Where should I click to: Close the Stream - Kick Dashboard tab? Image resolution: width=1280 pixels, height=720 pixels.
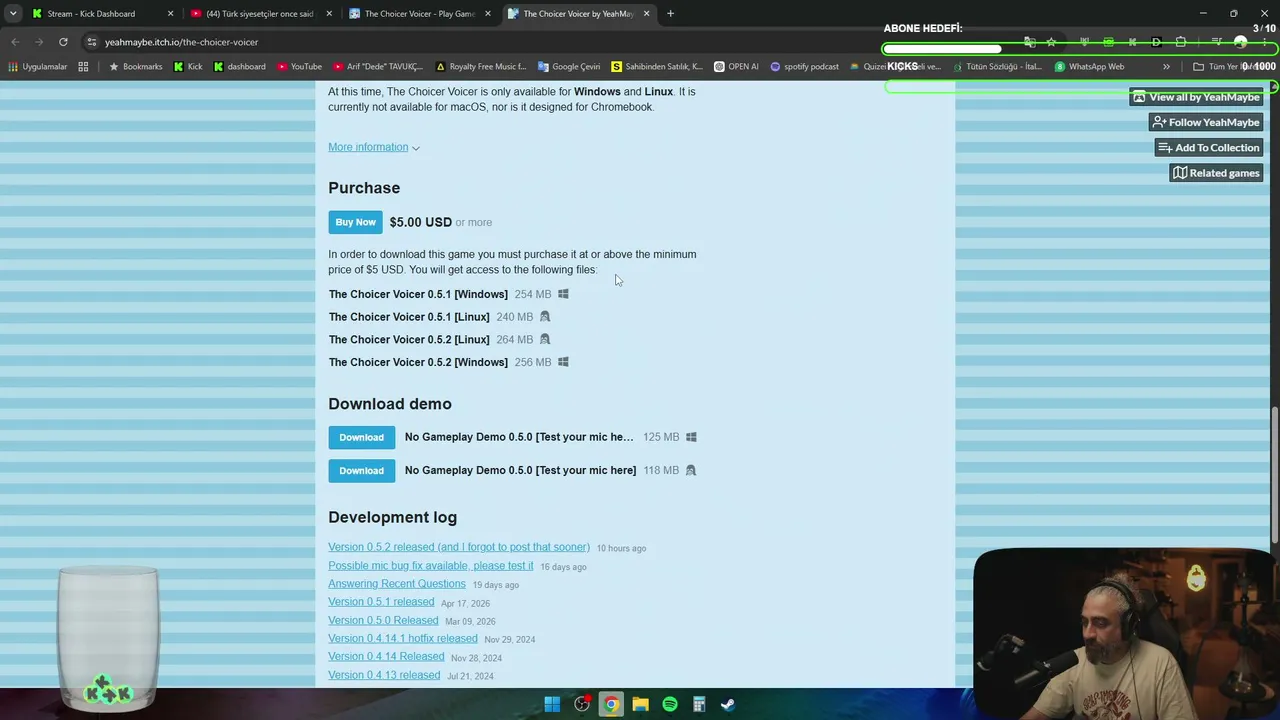[x=170, y=14]
